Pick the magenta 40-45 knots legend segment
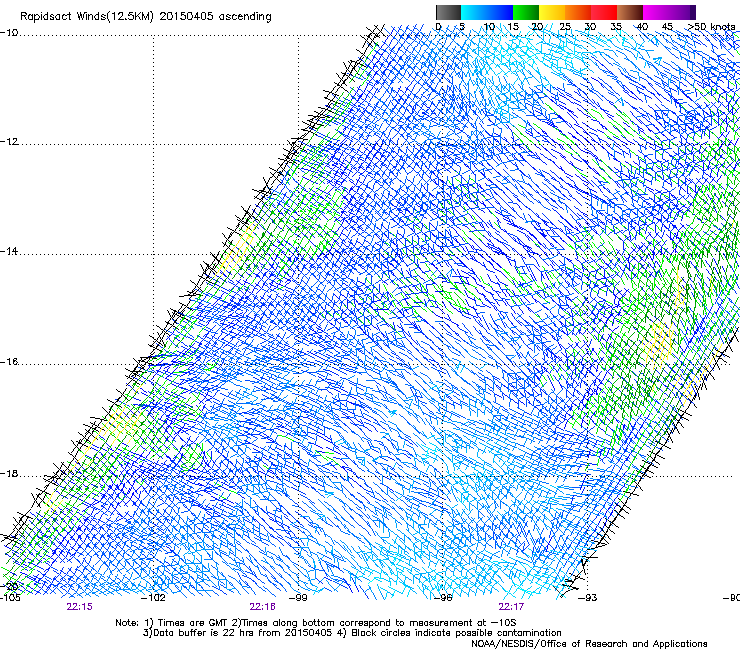 pos(656,12)
